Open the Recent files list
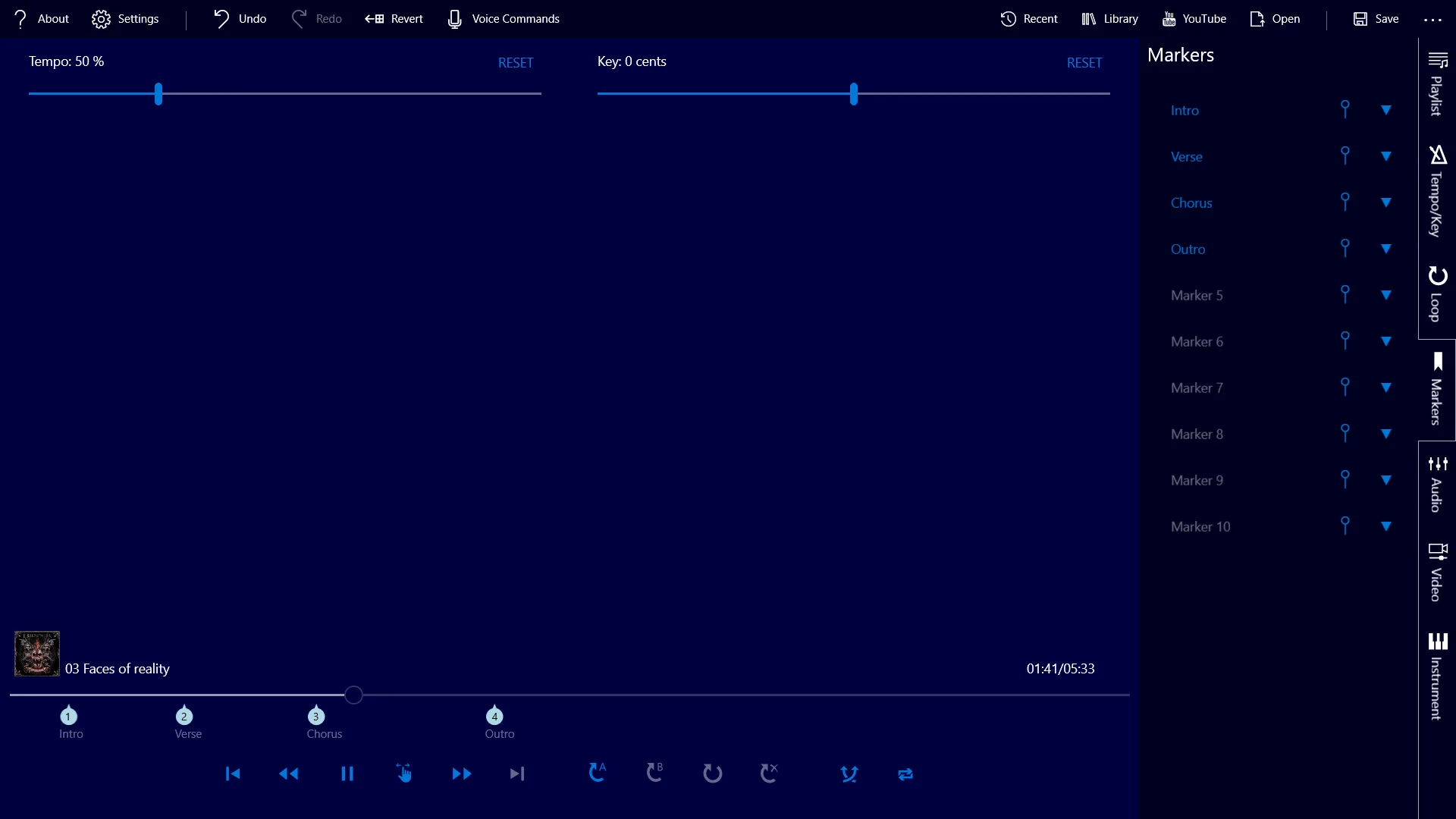 (x=1029, y=19)
